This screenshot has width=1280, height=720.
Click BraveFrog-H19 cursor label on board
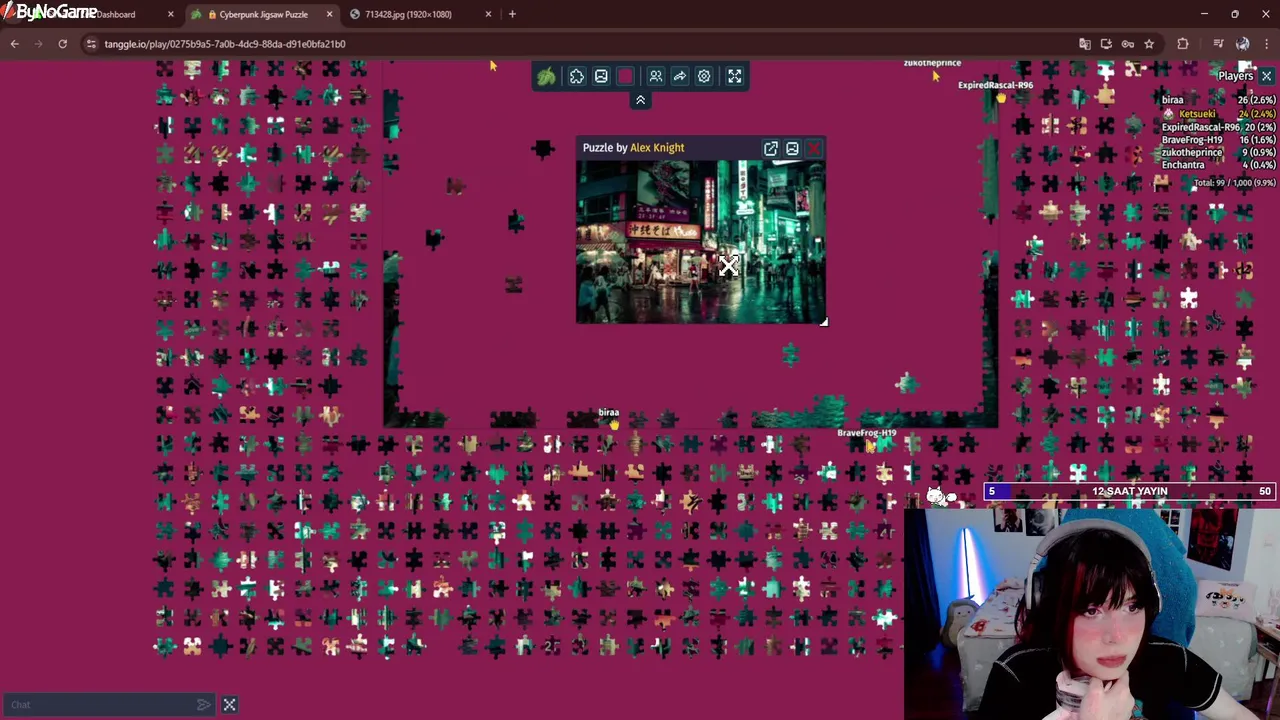866,433
